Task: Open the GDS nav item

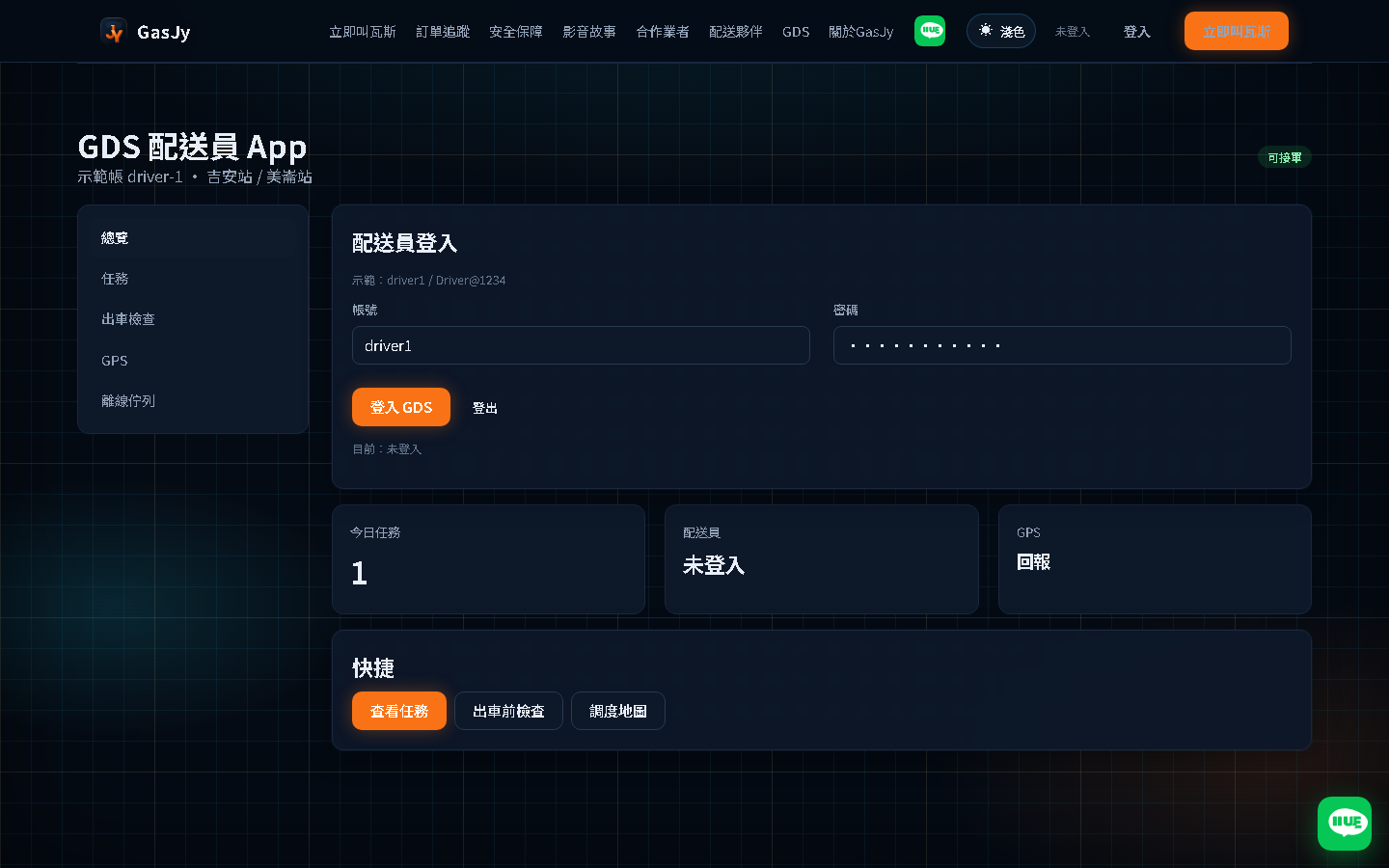Action: (x=796, y=32)
